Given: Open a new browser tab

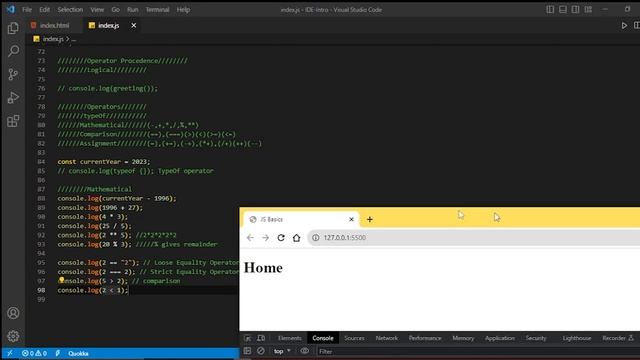Looking at the screenshot, I should pos(369,219).
